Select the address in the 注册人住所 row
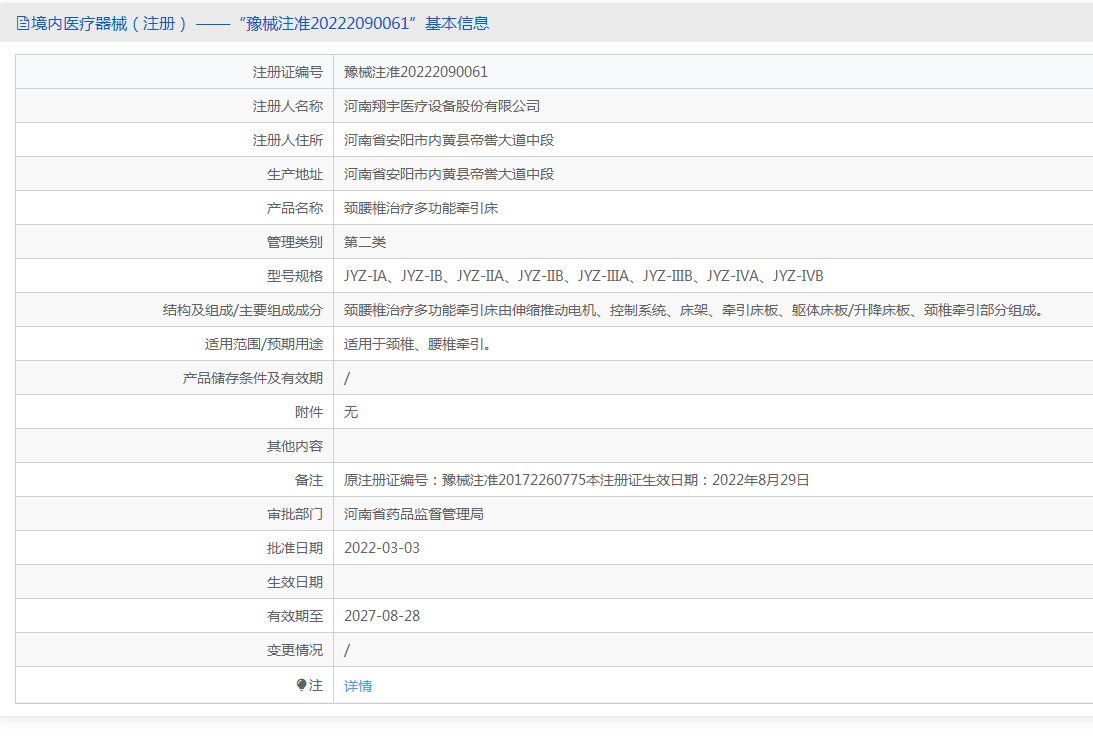Screen dimensions: 1093x737 point(448,140)
